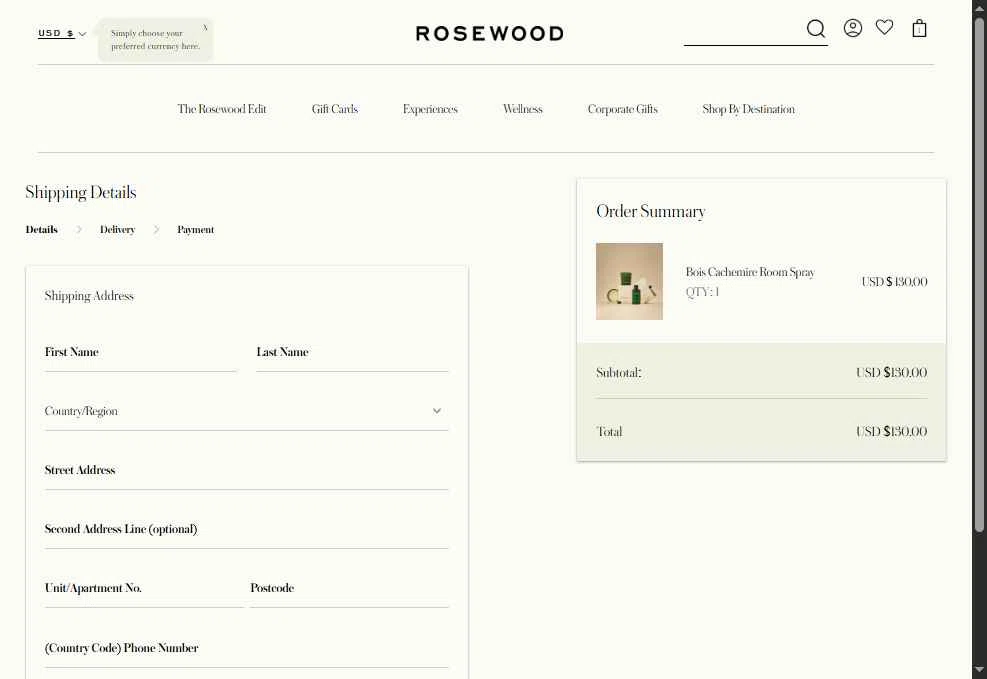This screenshot has height=679, width=987.
Task: Click the Subtotal amount USD $130.00
Action: pos(891,373)
